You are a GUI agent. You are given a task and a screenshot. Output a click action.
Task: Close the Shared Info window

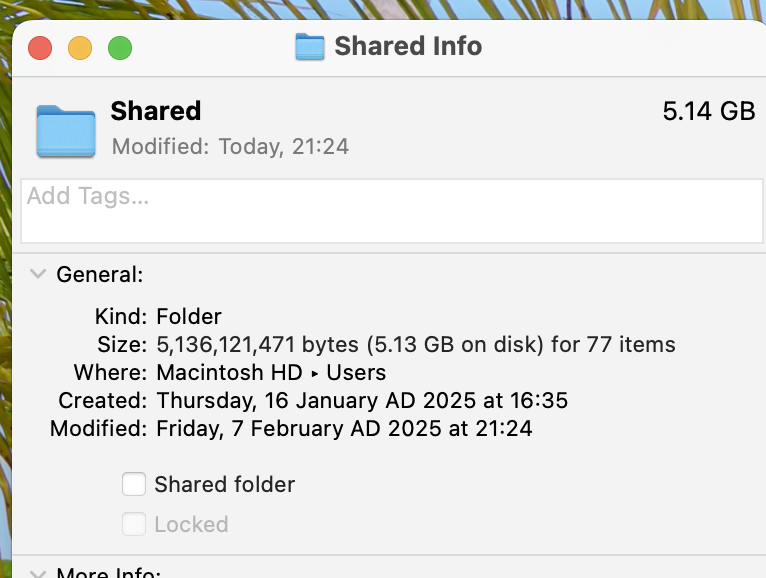(x=40, y=48)
